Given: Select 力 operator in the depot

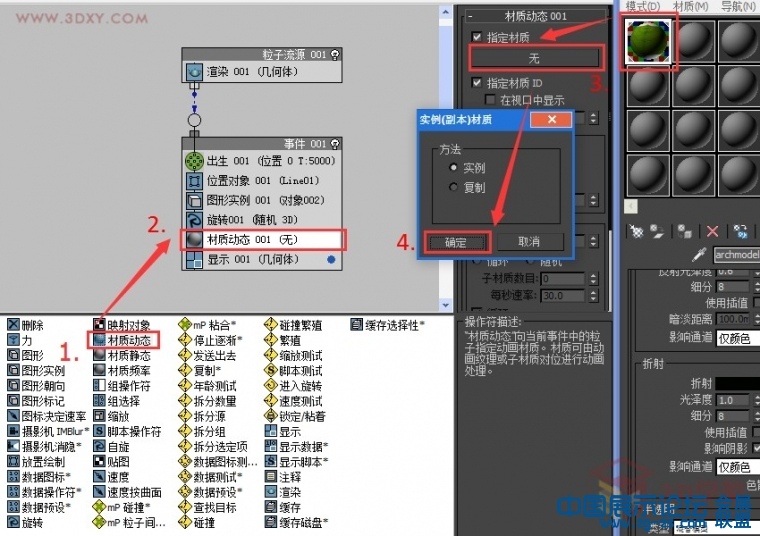Looking at the screenshot, I should (x=20, y=340).
